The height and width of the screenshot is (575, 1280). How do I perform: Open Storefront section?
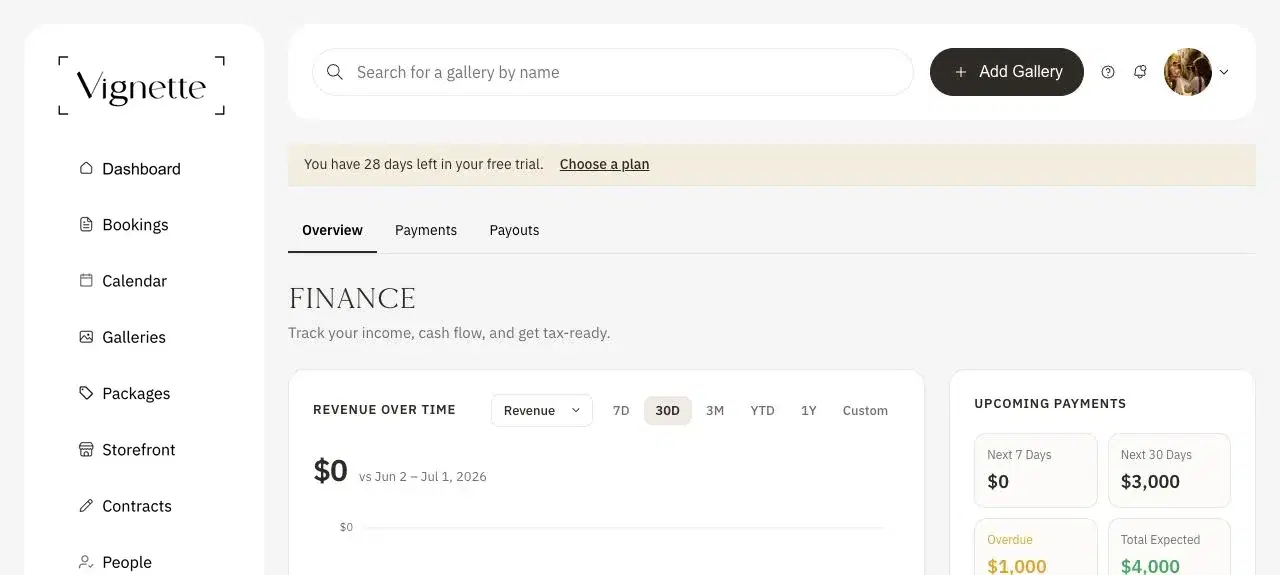coord(138,450)
